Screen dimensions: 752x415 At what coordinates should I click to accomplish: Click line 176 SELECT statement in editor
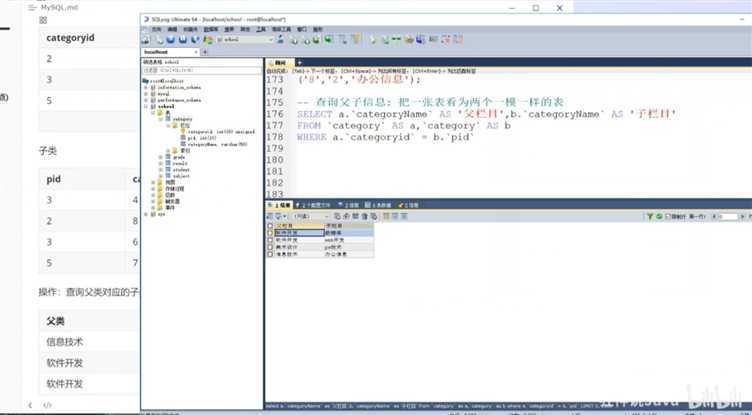click(x=486, y=114)
